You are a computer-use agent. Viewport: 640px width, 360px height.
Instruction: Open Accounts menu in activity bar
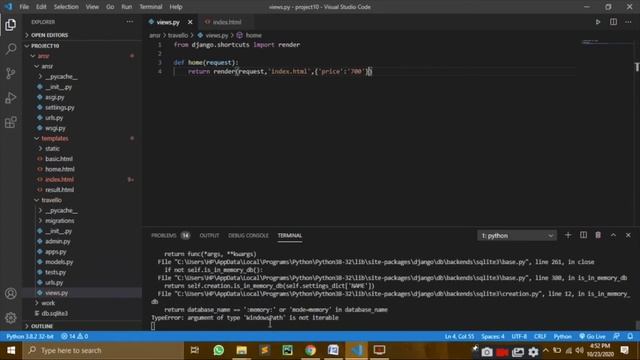[x=11, y=293]
